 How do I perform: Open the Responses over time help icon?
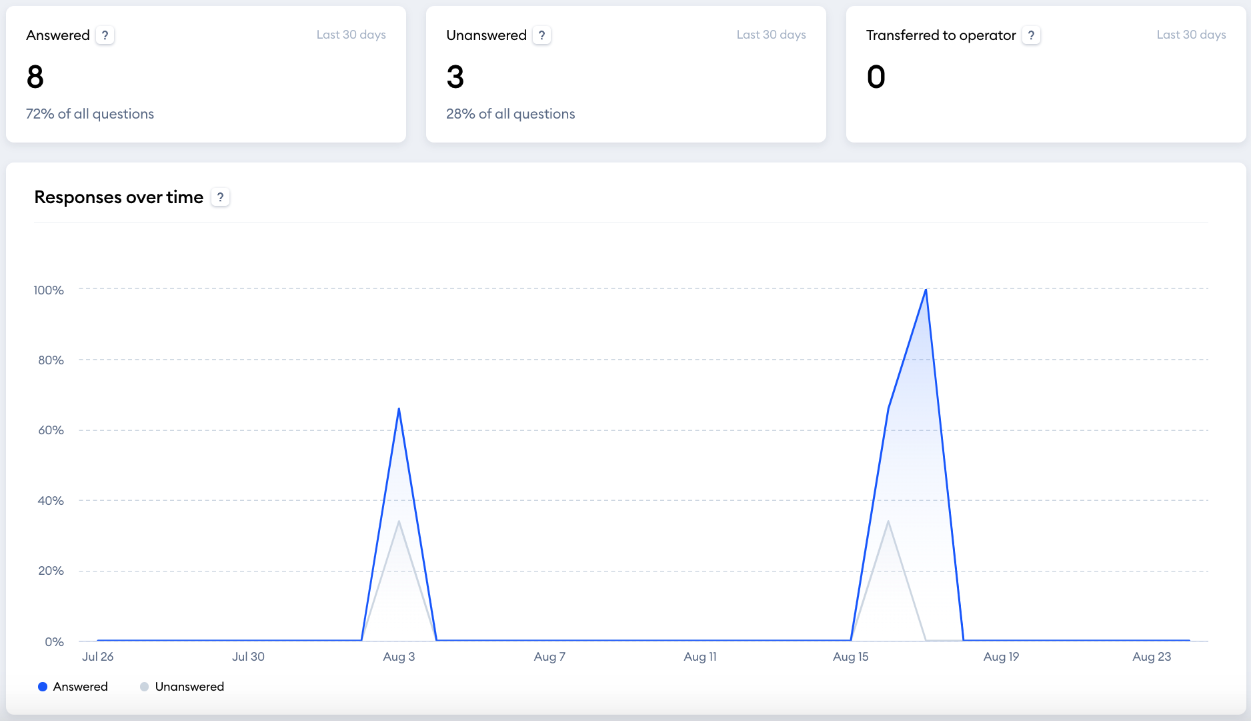[x=220, y=196]
